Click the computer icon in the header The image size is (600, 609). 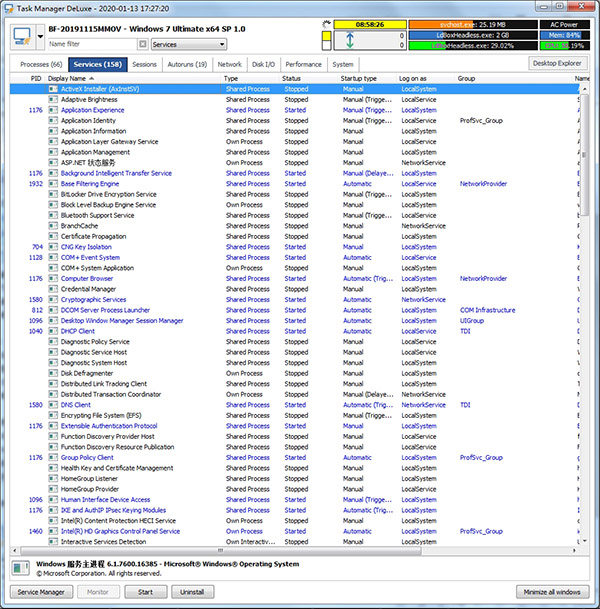pyautogui.click(x=22, y=36)
